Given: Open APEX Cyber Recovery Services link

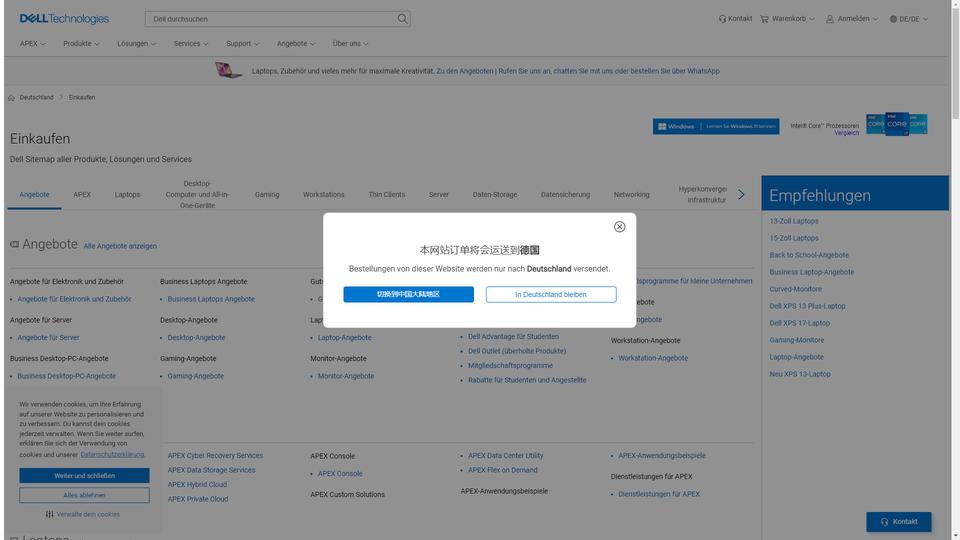Looking at the screenshot, I should coord(216,456).
